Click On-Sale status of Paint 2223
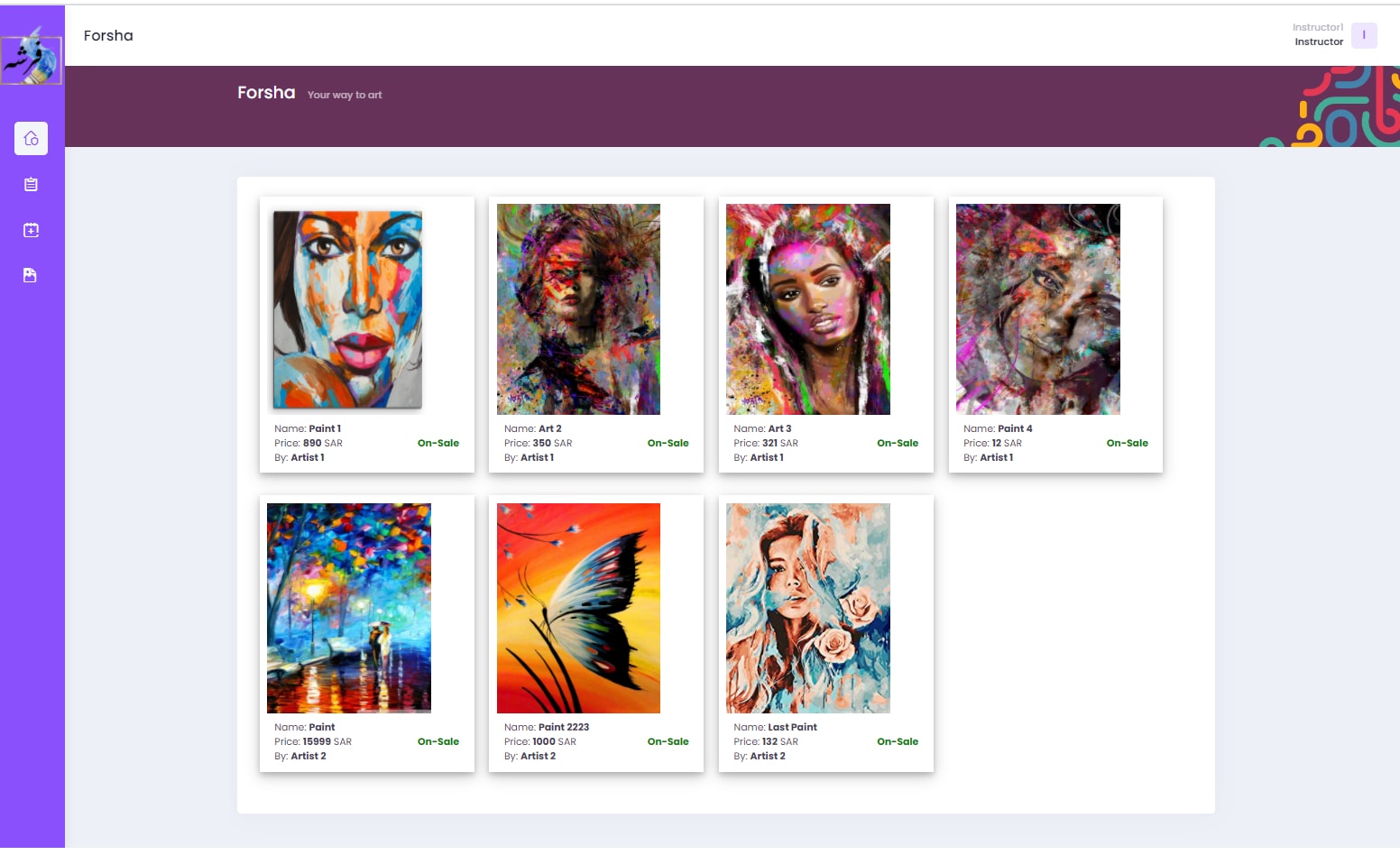This screenshot has height=855, width=1400. 668,741
